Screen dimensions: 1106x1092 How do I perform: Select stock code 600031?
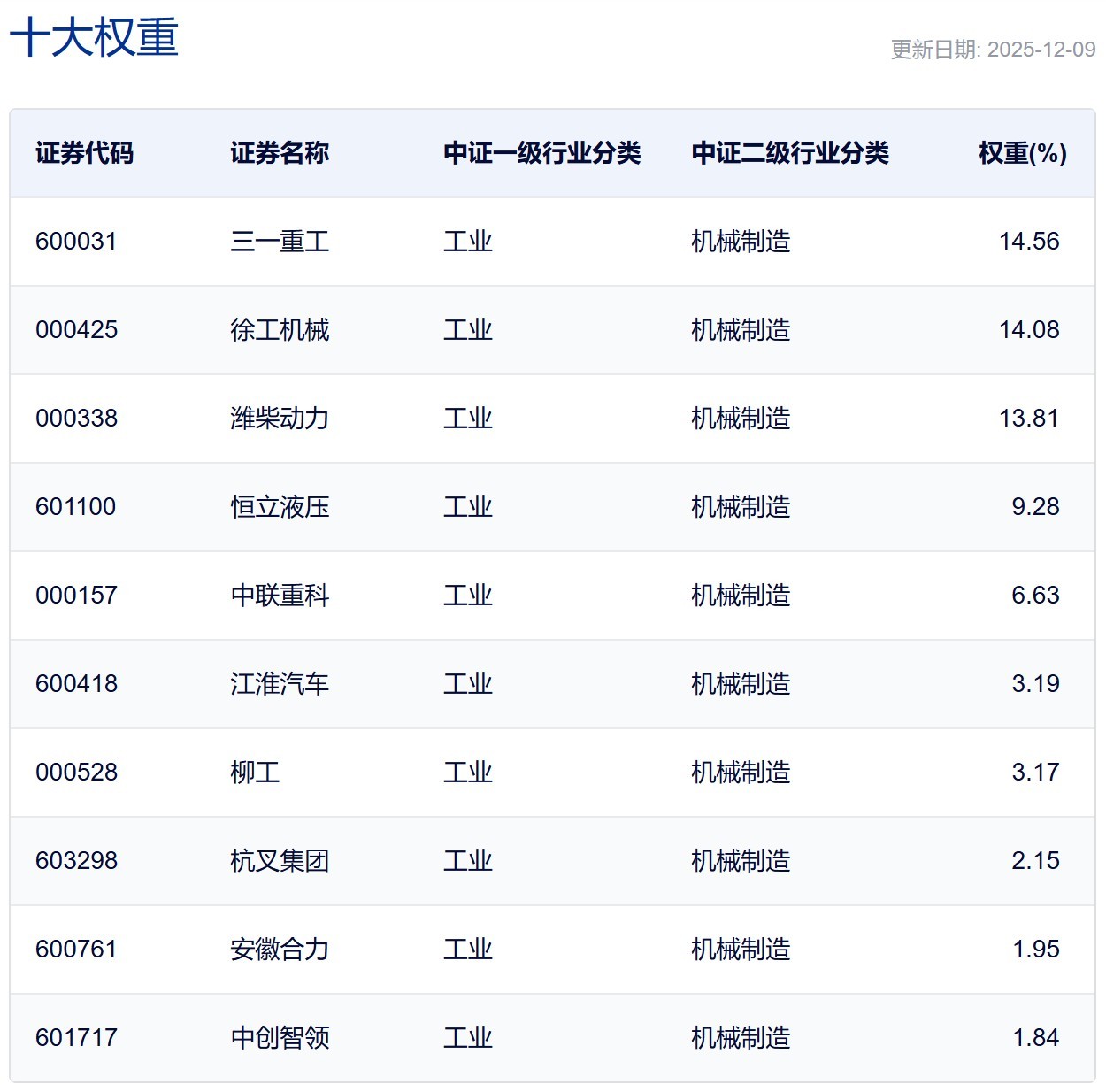click(x=76, y=242)
